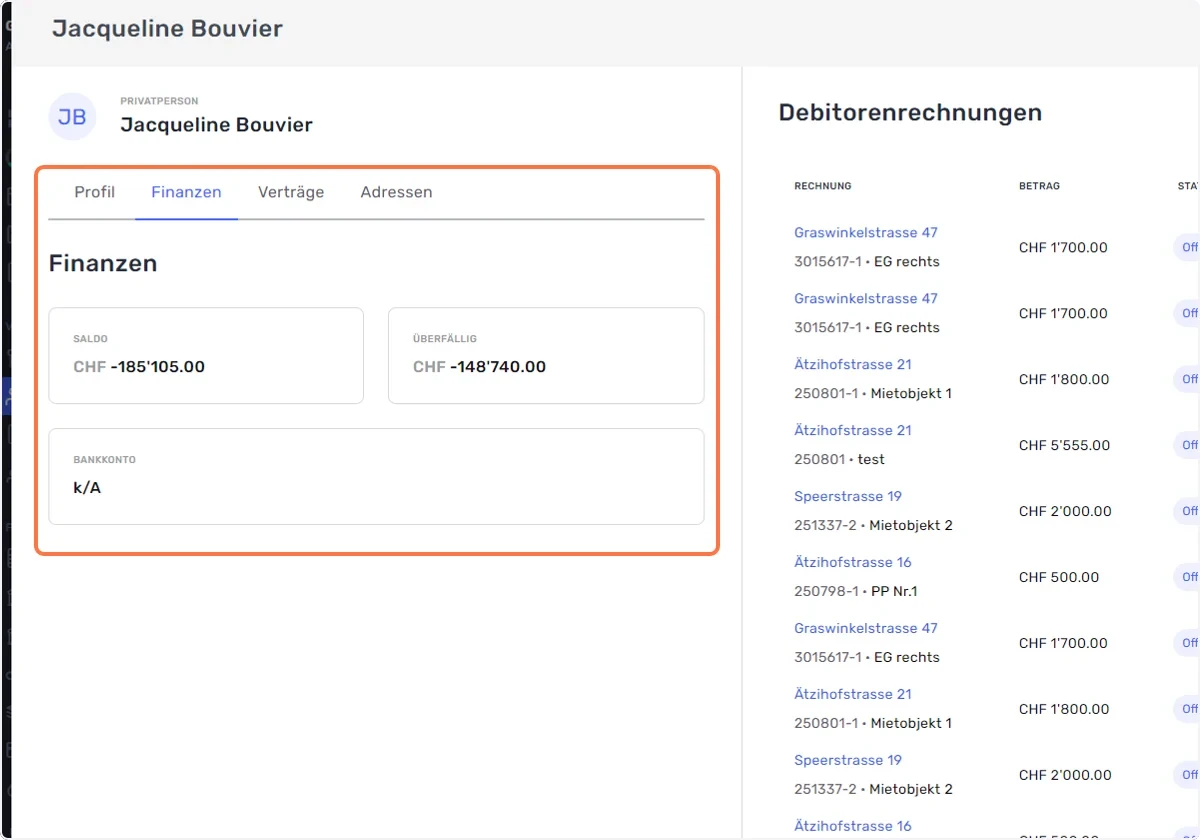Click the CHF 500.00 invoice amount
Image resolution: width=1200 pixels, height=840 pixels.
point(1059,577)
